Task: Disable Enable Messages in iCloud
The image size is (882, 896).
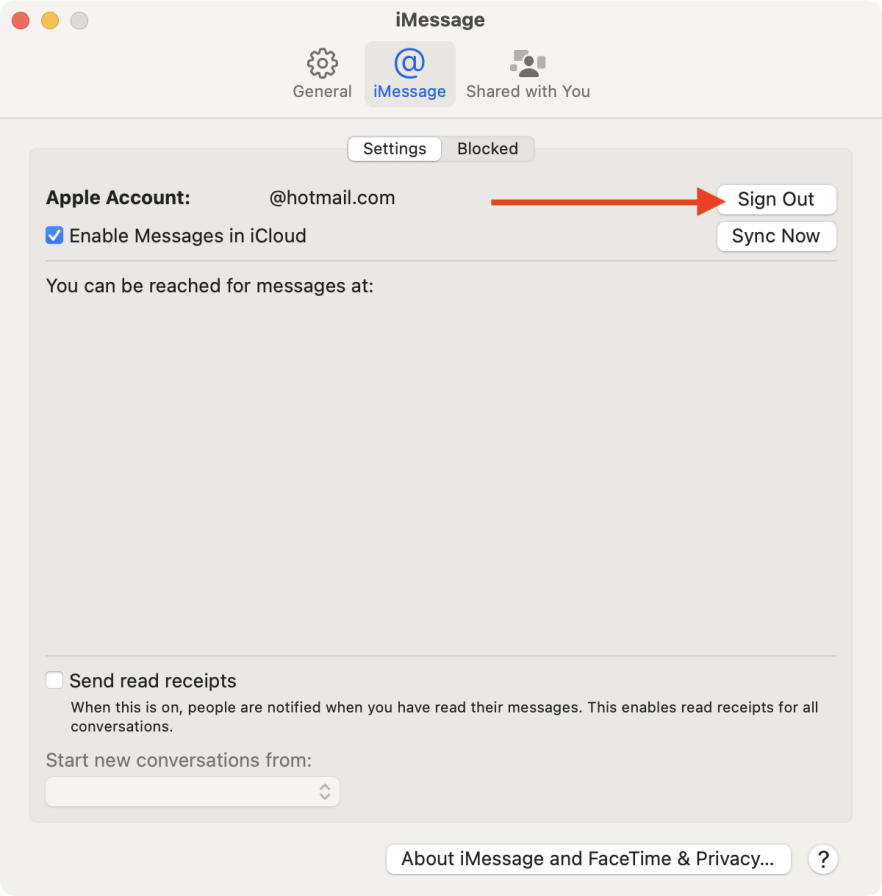Action: tap(54, 236)
